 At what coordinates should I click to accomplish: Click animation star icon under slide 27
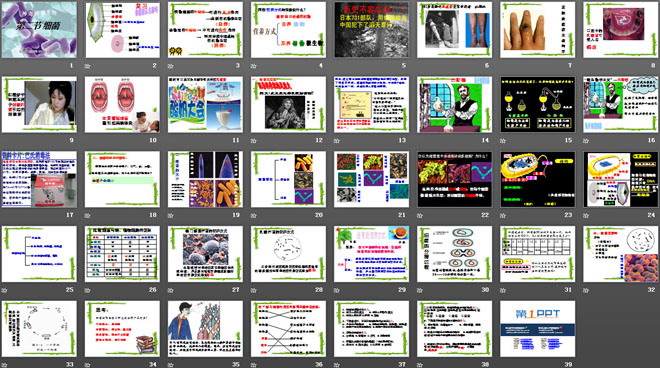coord(171,291)
